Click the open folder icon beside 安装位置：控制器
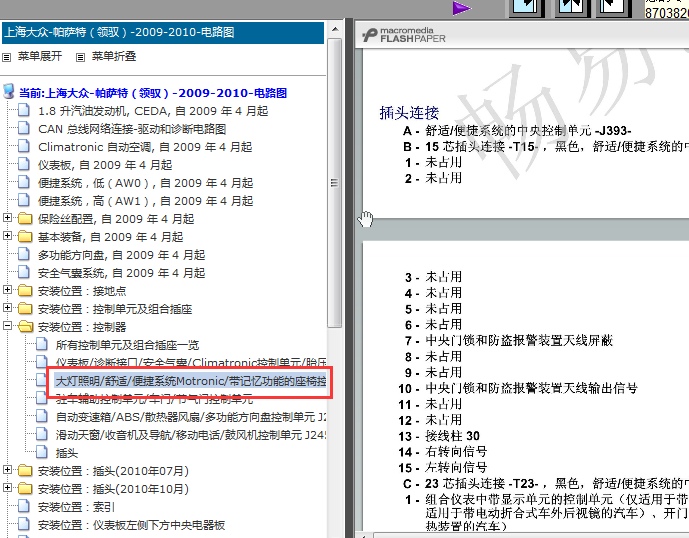Image resolution: width=689 pixels, height=538 pixels. coord(25,327)
